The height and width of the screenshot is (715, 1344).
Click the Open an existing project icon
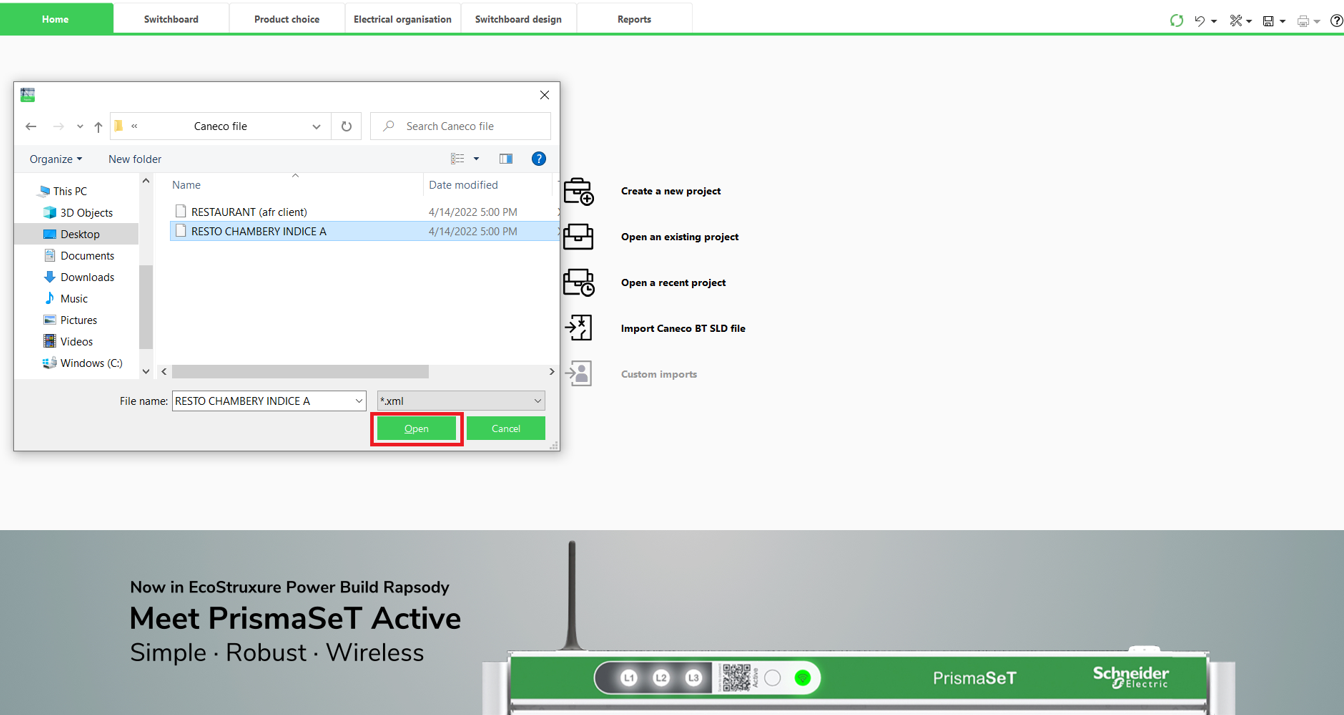578,237
